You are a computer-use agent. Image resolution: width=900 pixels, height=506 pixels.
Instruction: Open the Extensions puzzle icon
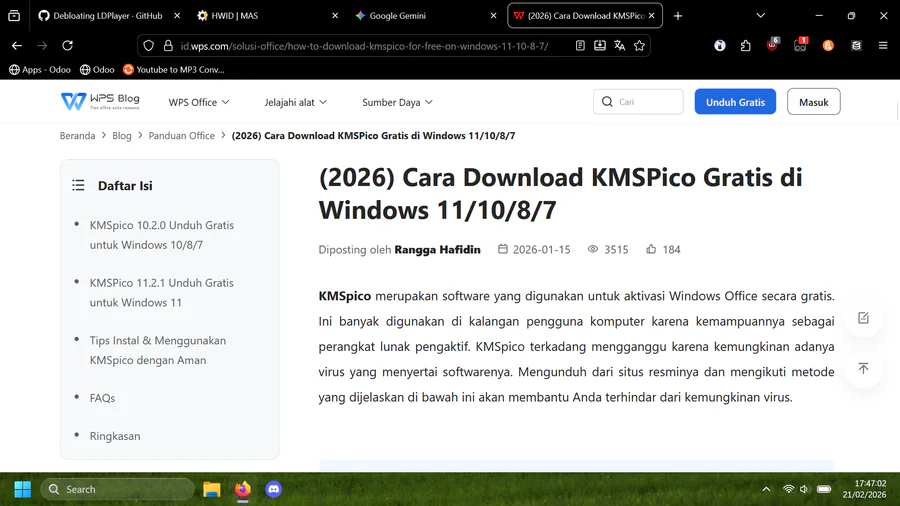(x=746, y=45)
